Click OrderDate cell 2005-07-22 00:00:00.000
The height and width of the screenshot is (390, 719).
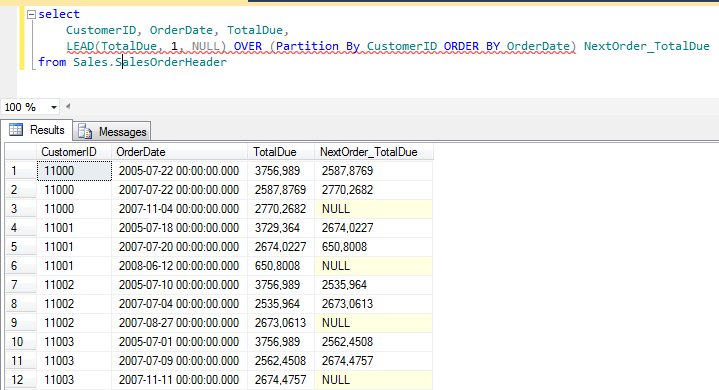(x=179, y=171)
